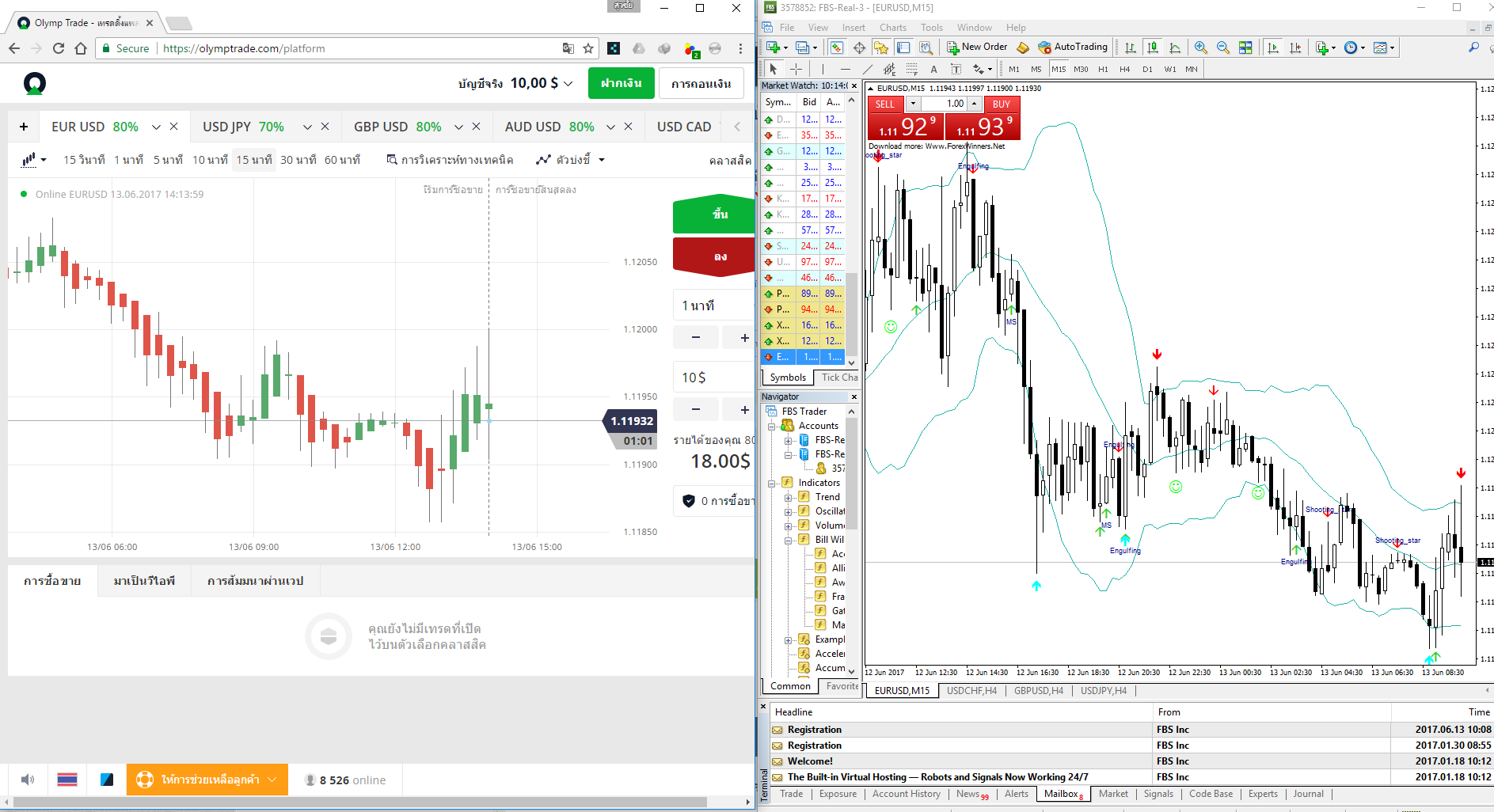
Task: Open Data Window crosshair-circle icon
Action: coord(859,47)
